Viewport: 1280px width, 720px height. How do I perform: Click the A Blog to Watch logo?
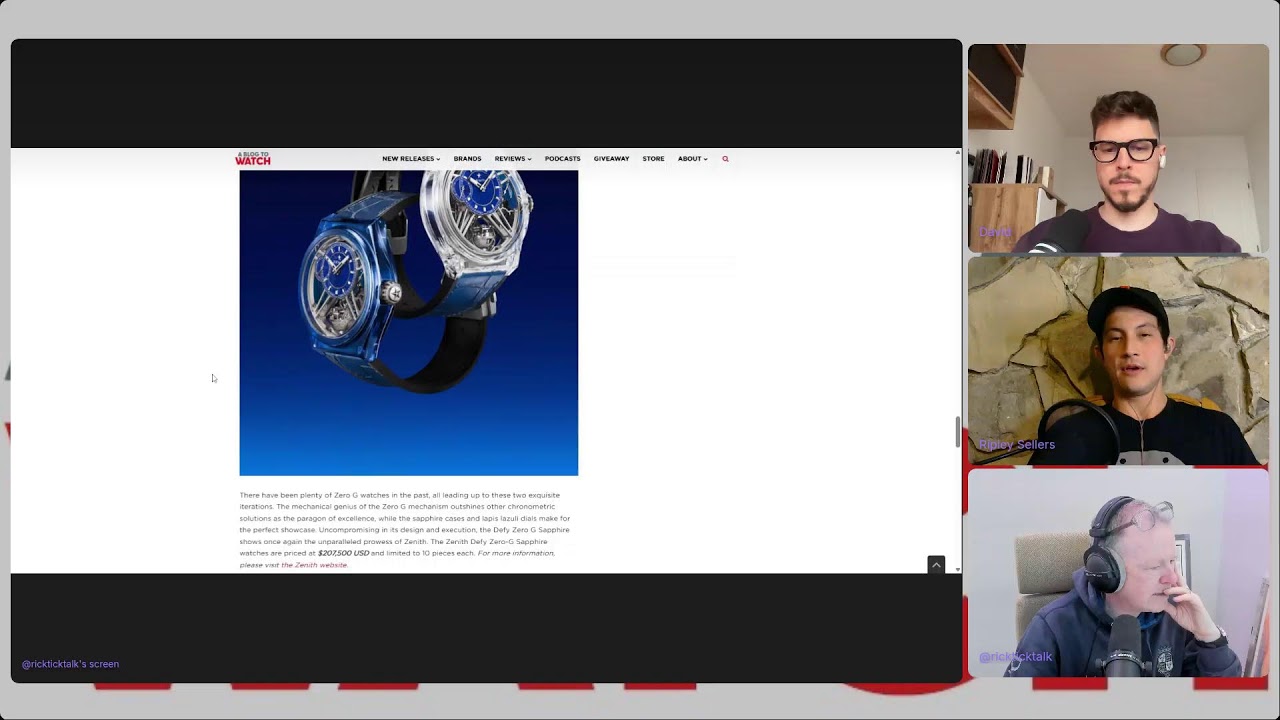253,159
